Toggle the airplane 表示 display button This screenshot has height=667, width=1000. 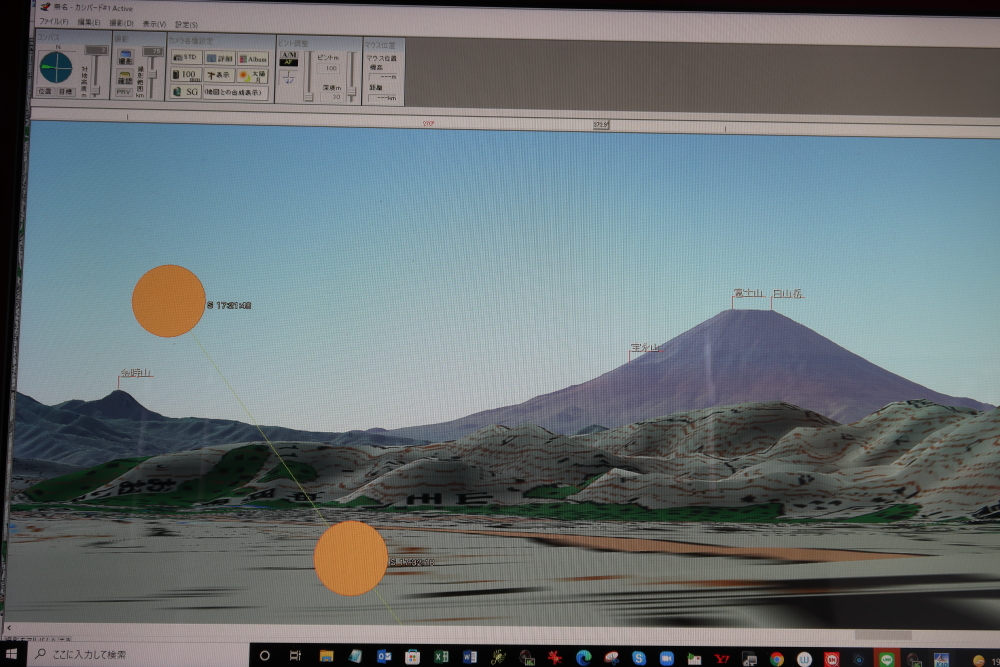(219, 75)
